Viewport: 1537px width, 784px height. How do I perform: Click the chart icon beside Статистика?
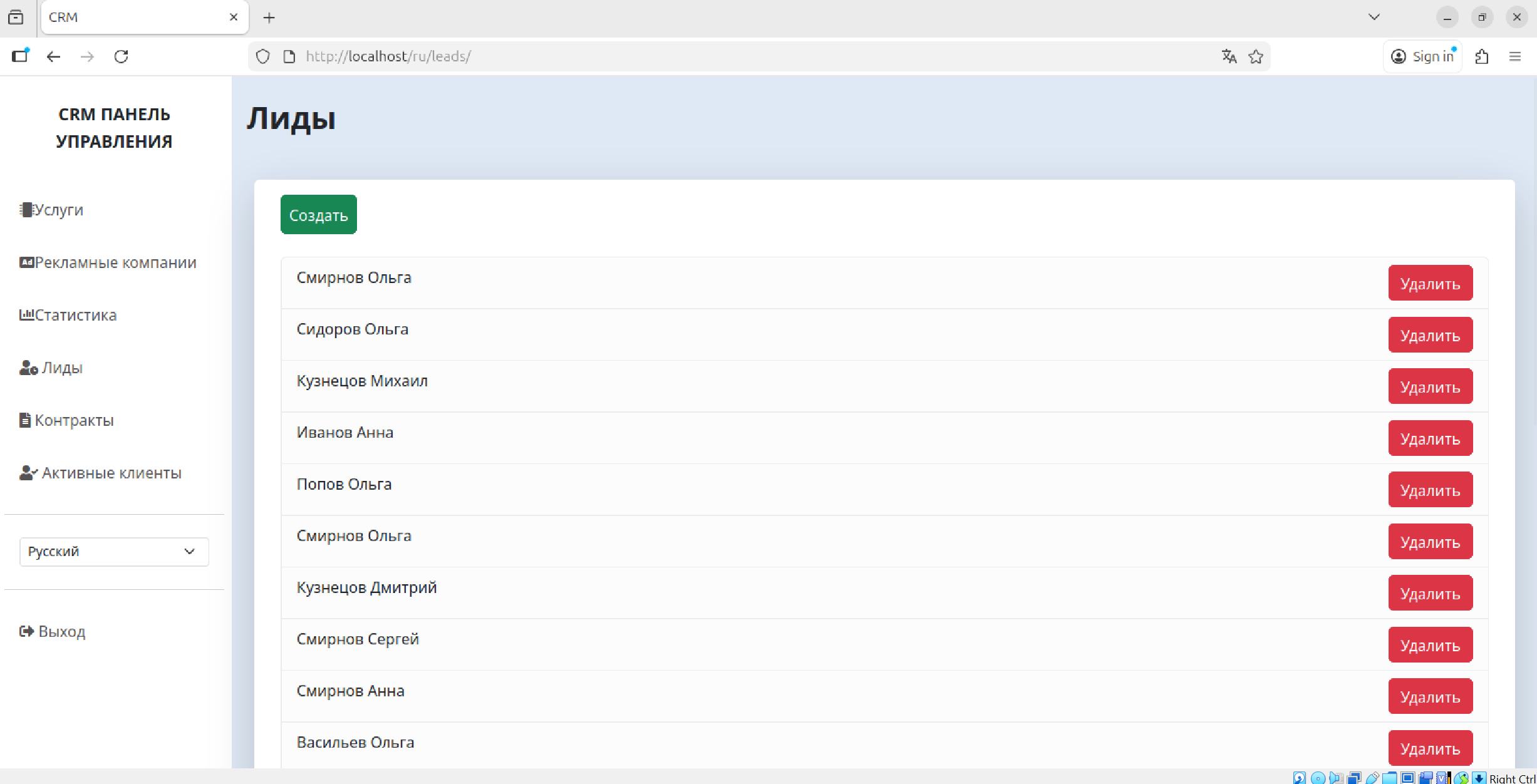click(x=26, y=314)
